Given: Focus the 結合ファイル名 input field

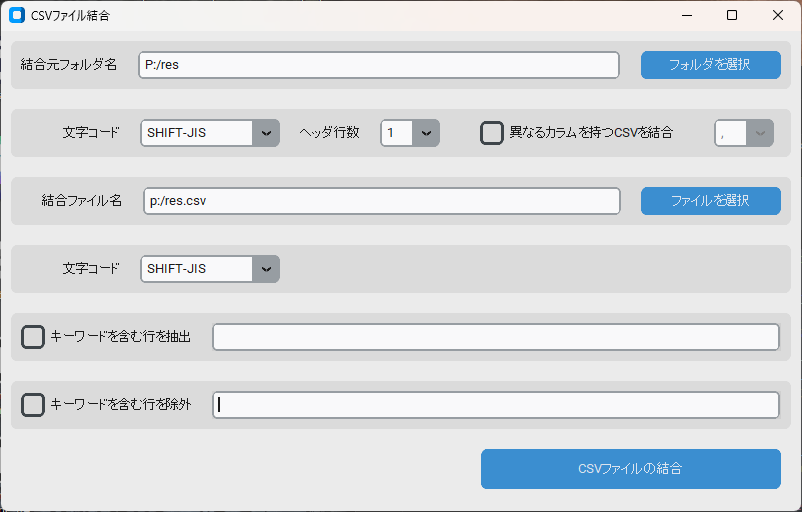Looking at the screenshot, I should click(x=382, y=201).
